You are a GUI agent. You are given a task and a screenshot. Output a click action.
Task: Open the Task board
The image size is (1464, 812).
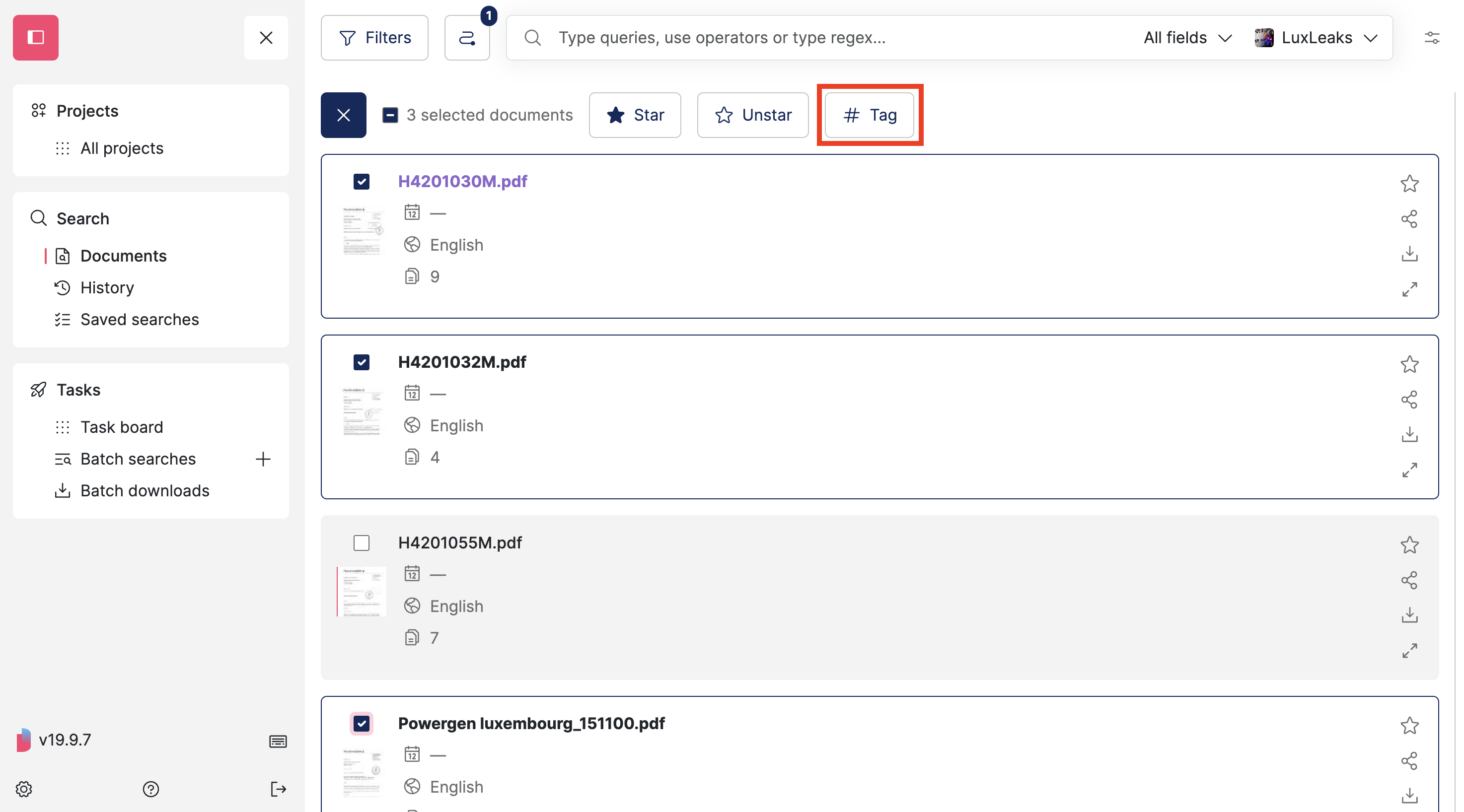[122, 427]
